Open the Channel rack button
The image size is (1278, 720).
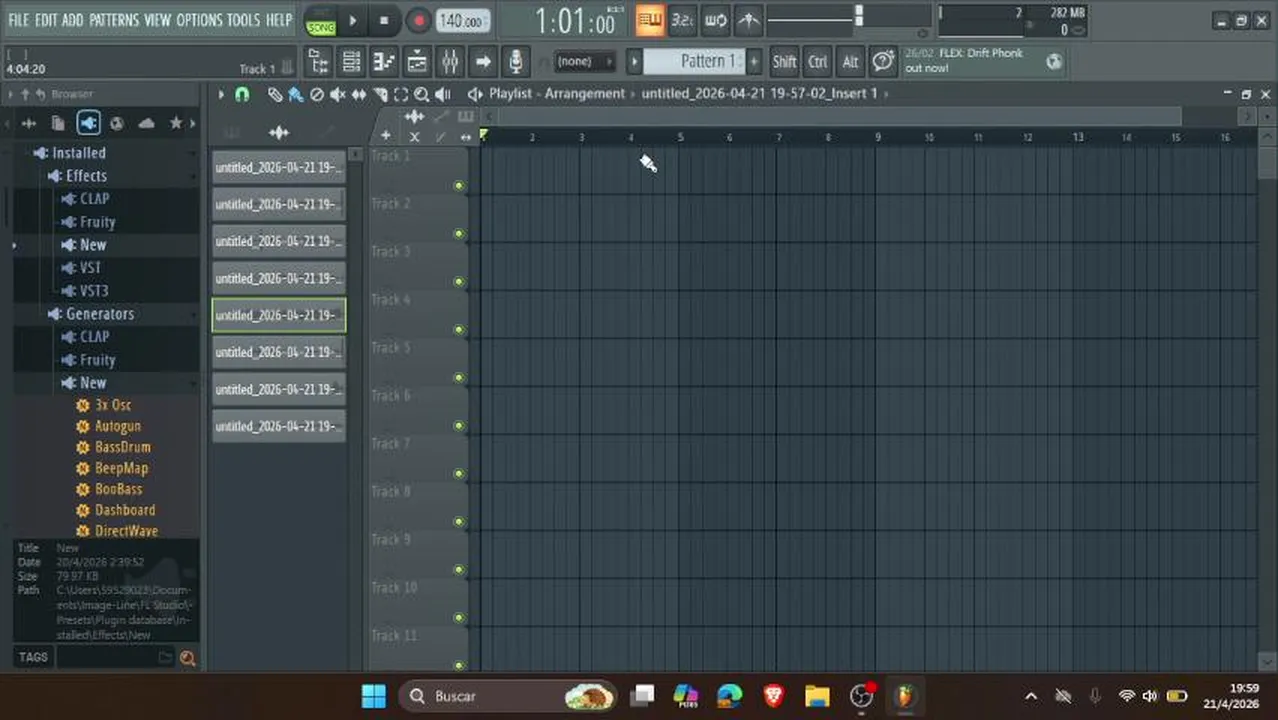pos(352,62)
